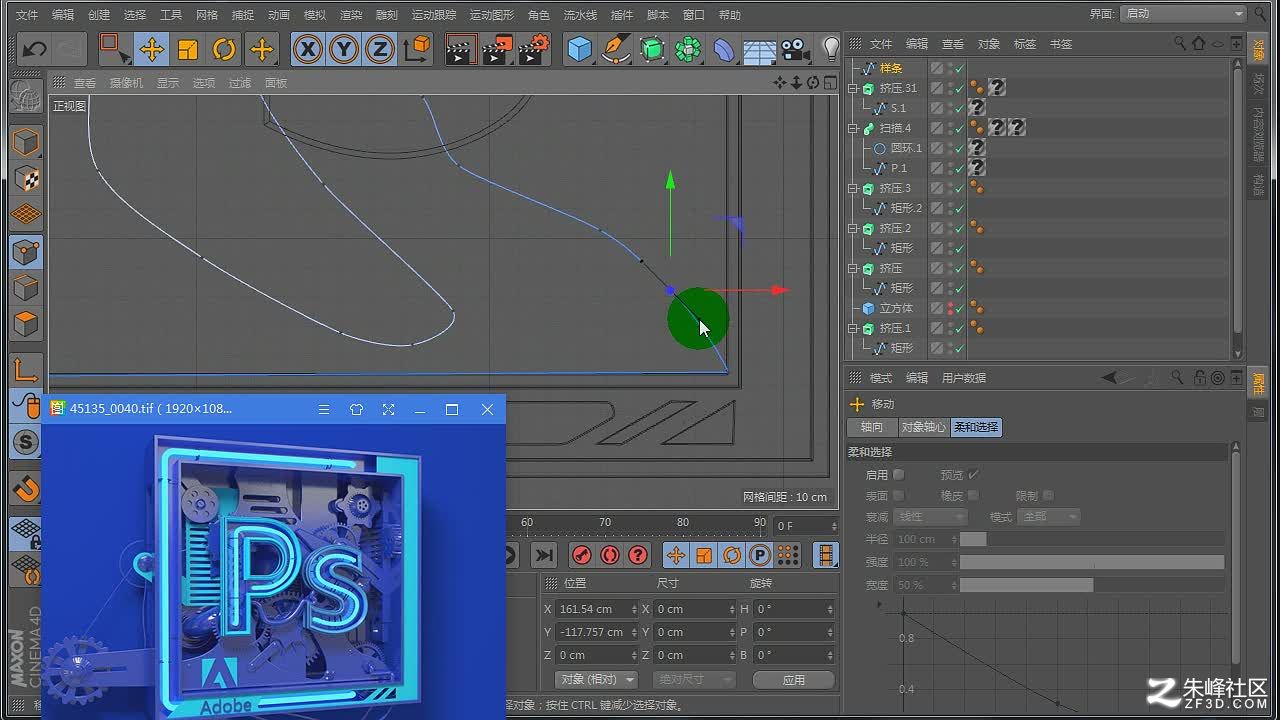Render the active view
Image resolution: width=1280 pixels, height=720 pixels.
point(460,49)
